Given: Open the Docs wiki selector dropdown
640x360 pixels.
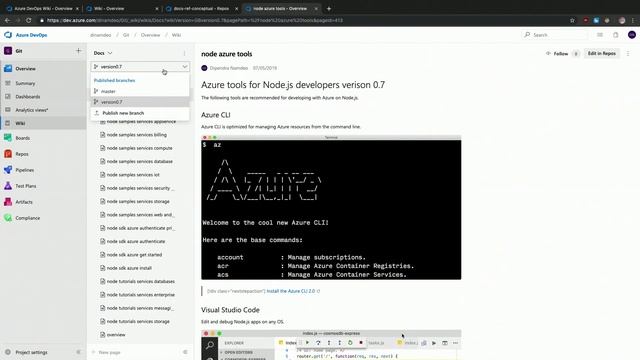Looking at the screenshot, I should point(103,53).
